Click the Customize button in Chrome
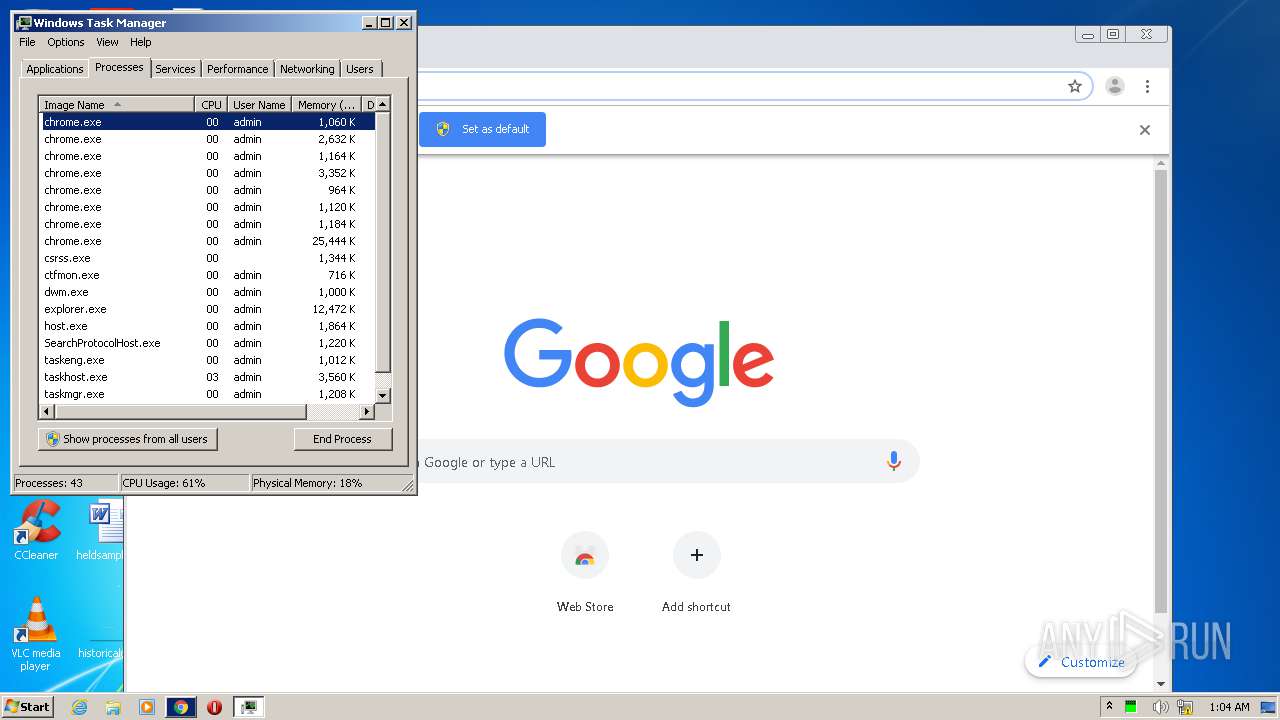Image resolution: width=1280 pixels, height=720 pixels. click(1081, 662)
